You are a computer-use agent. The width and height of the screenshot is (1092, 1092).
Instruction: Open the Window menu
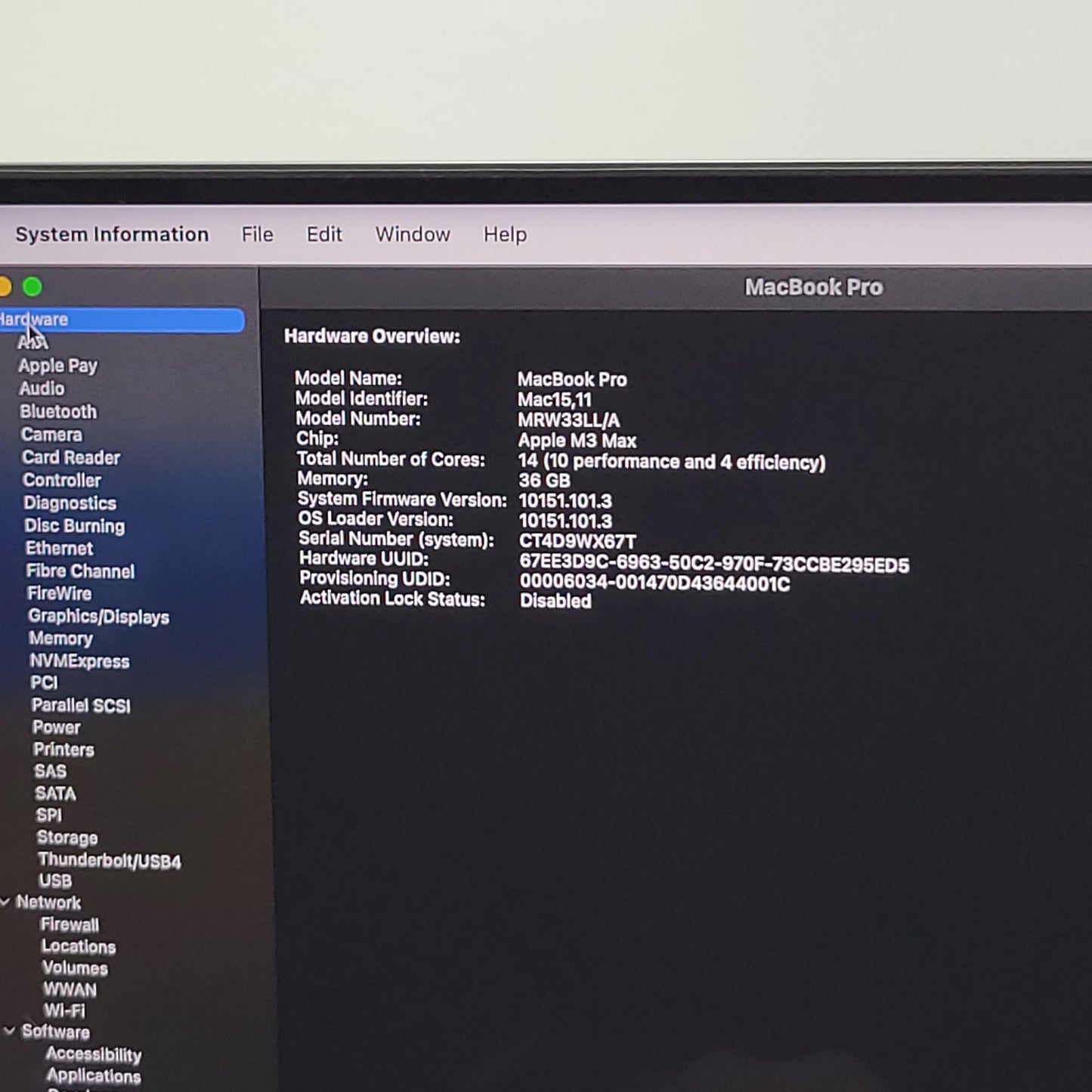(x=413, y=234)
